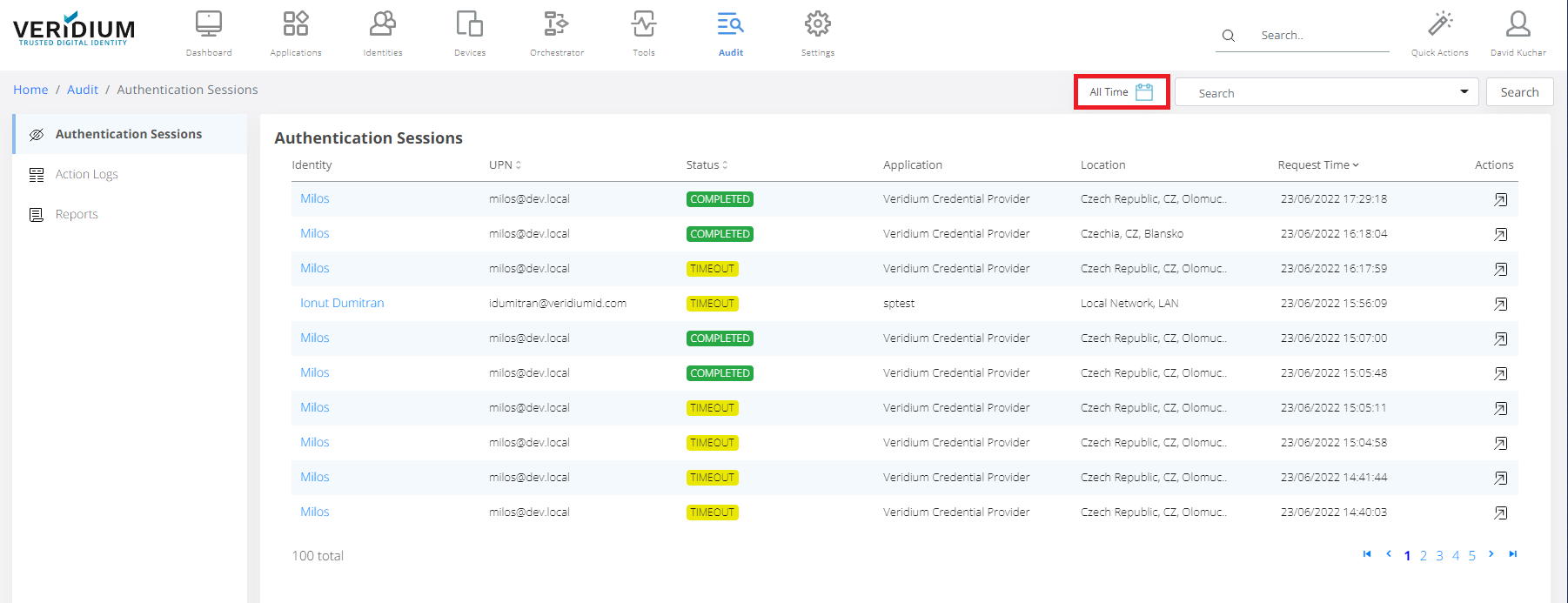This screenshot has height=603, width=1568.
Task: Sort the table by UPN column
Action: tap(505, 165)
